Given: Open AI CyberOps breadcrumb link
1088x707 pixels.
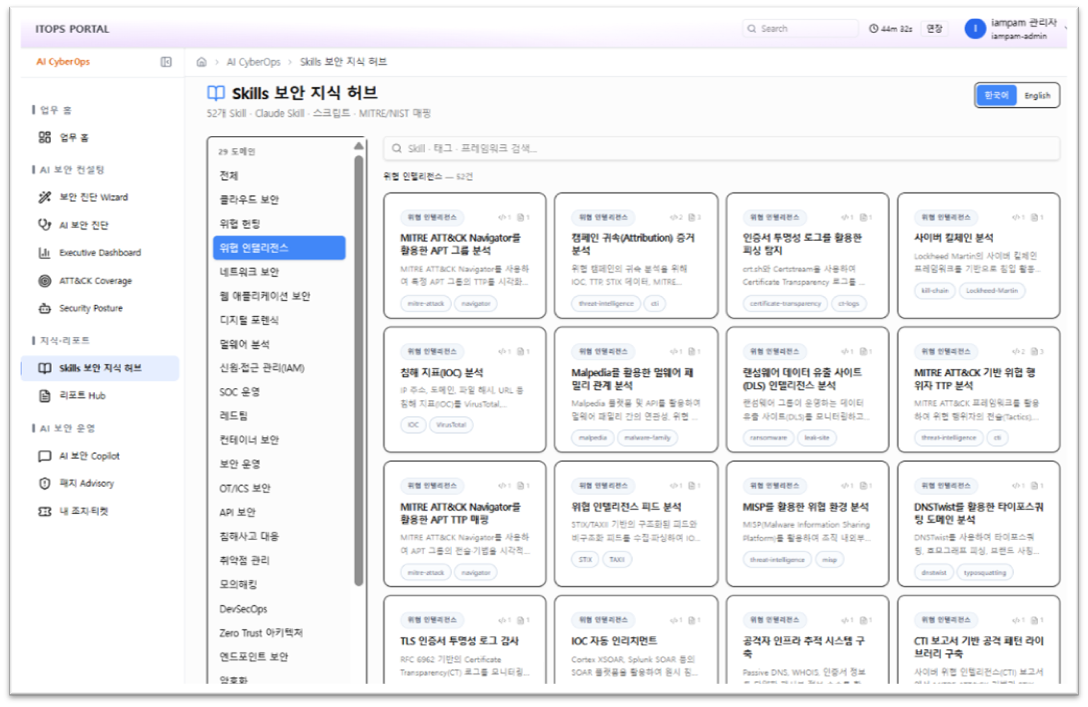Looking at the screenshot, I should [x=253, y=62].
